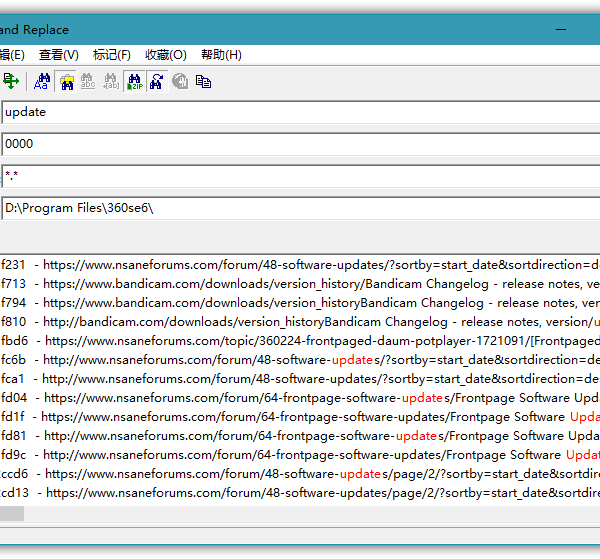Screen dimensions: 600x559
Task: Click the file mask field with '*.*'
Action: (300, 176)
